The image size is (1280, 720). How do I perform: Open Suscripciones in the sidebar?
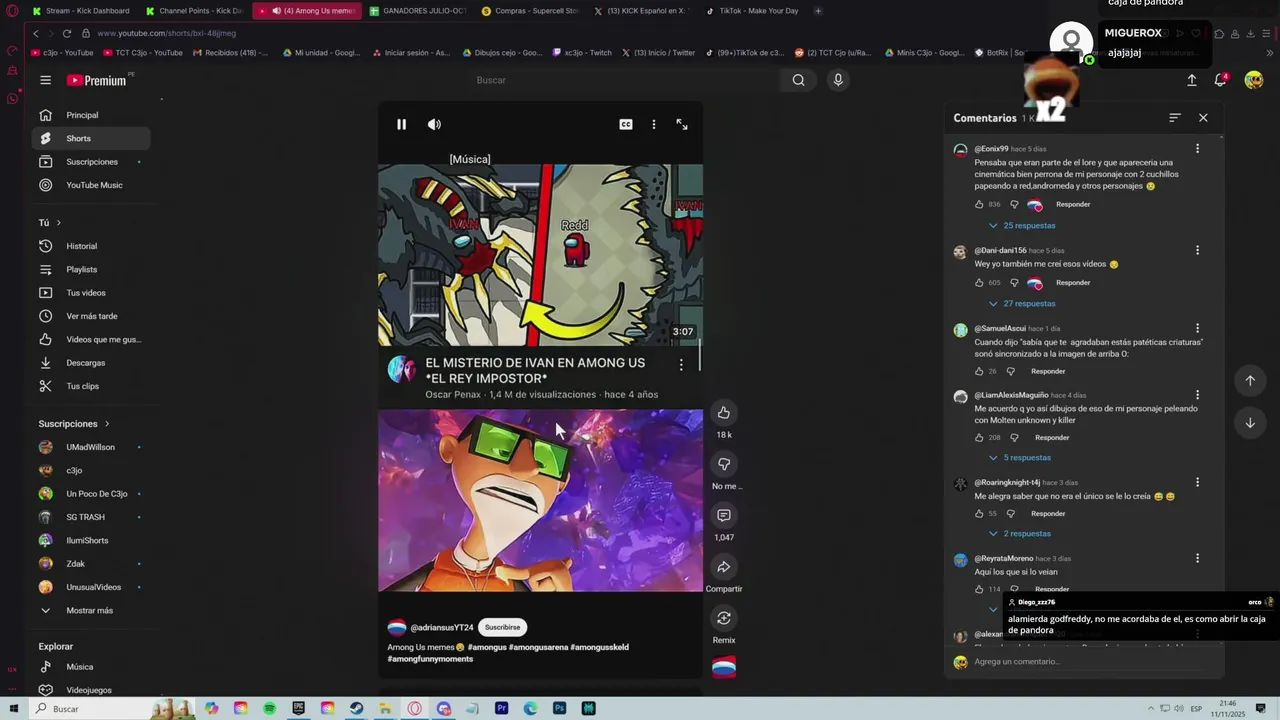pyautogui.click(x=91, y=161)
